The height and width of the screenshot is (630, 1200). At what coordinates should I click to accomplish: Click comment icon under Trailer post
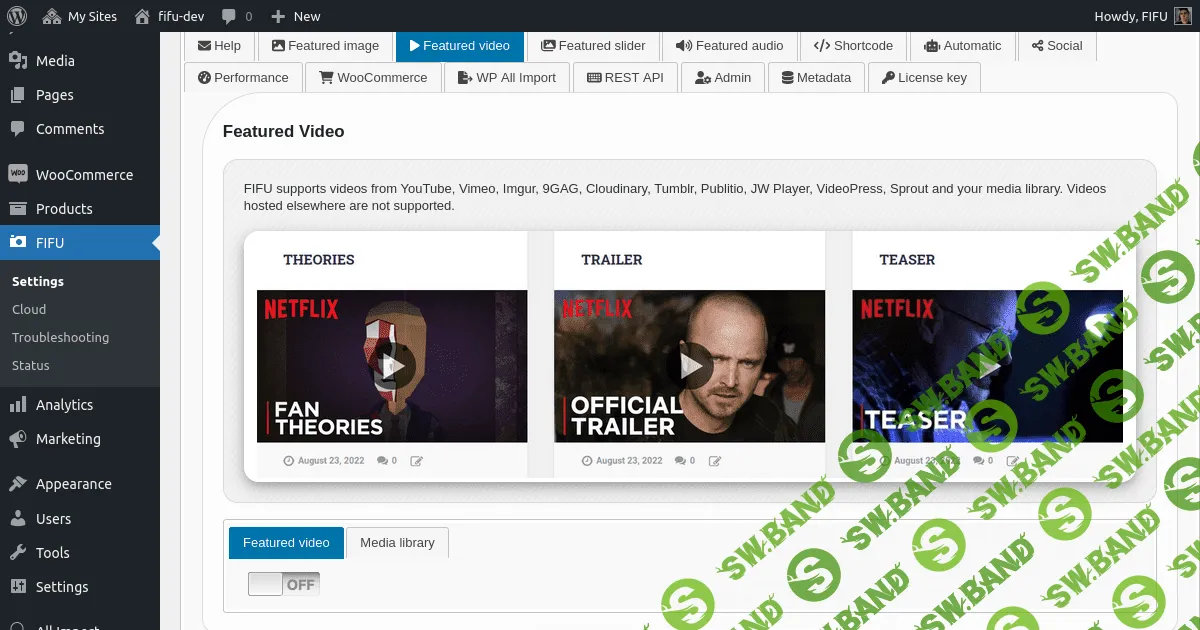(x=680, y=461)
